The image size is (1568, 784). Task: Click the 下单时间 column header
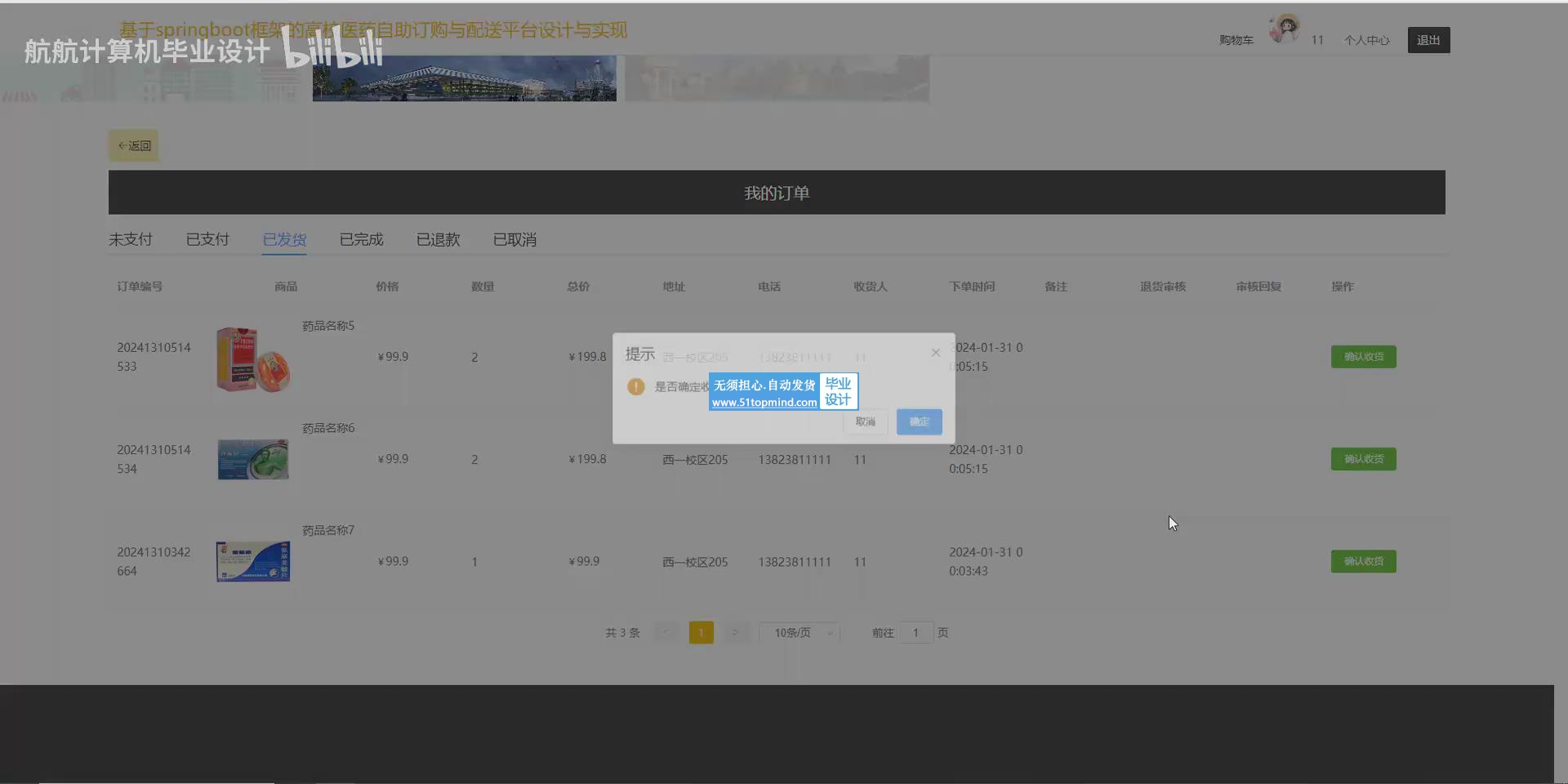click(x=972, y=287)
